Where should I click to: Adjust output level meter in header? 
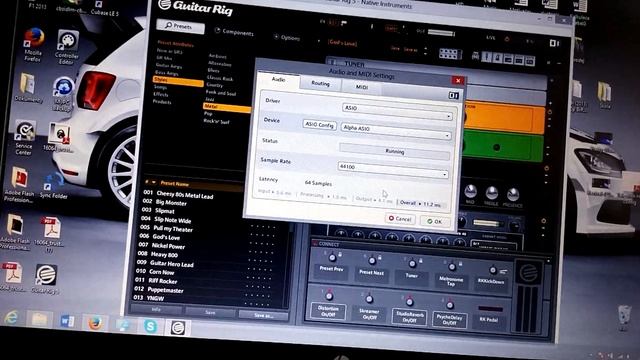[441, 33]
